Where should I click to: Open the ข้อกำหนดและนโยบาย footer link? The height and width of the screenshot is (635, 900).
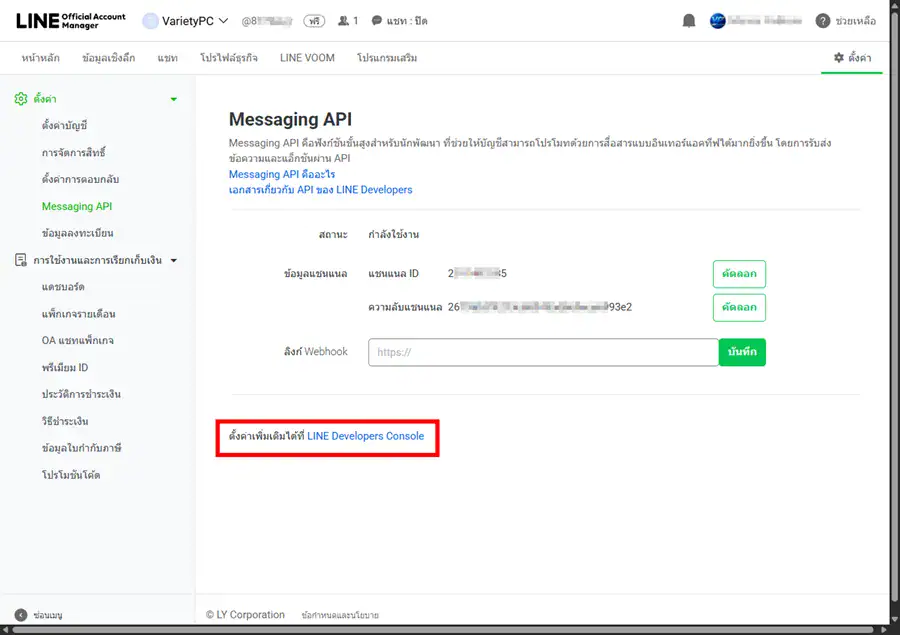pyautogui.click(x=340, y=615)
